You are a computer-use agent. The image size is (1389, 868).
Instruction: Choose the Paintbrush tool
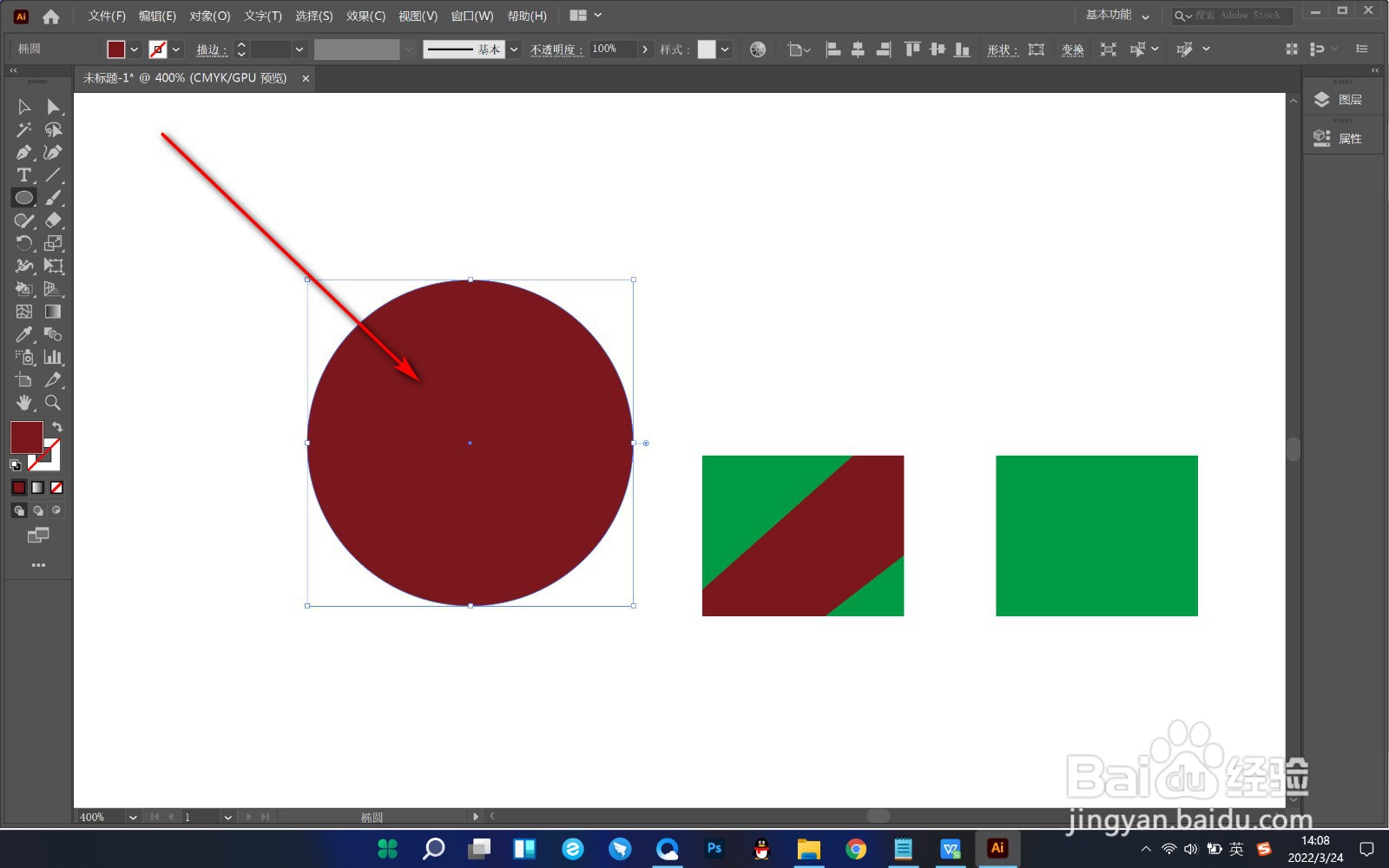54,198
